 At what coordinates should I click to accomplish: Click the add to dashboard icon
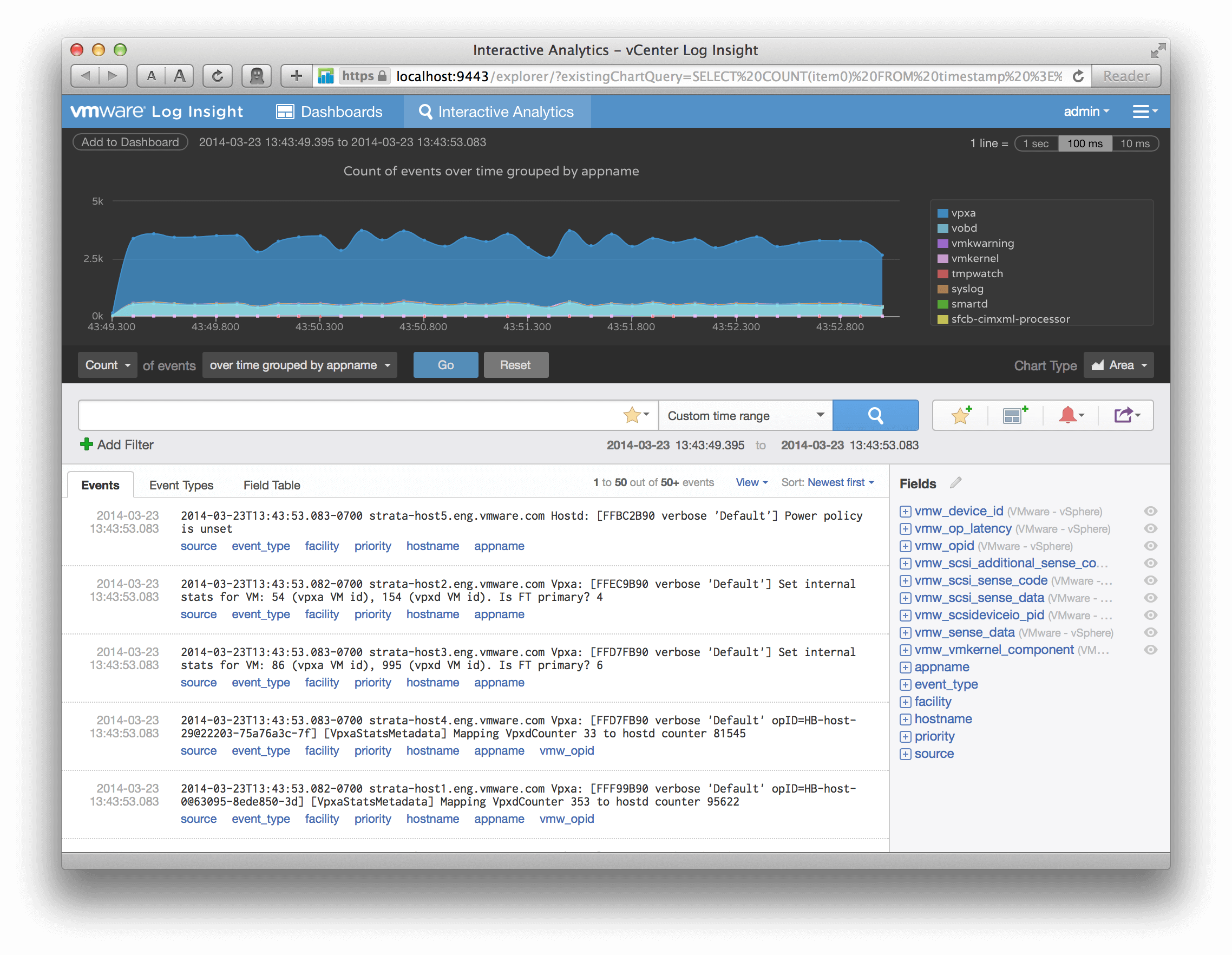(1015, 416)
